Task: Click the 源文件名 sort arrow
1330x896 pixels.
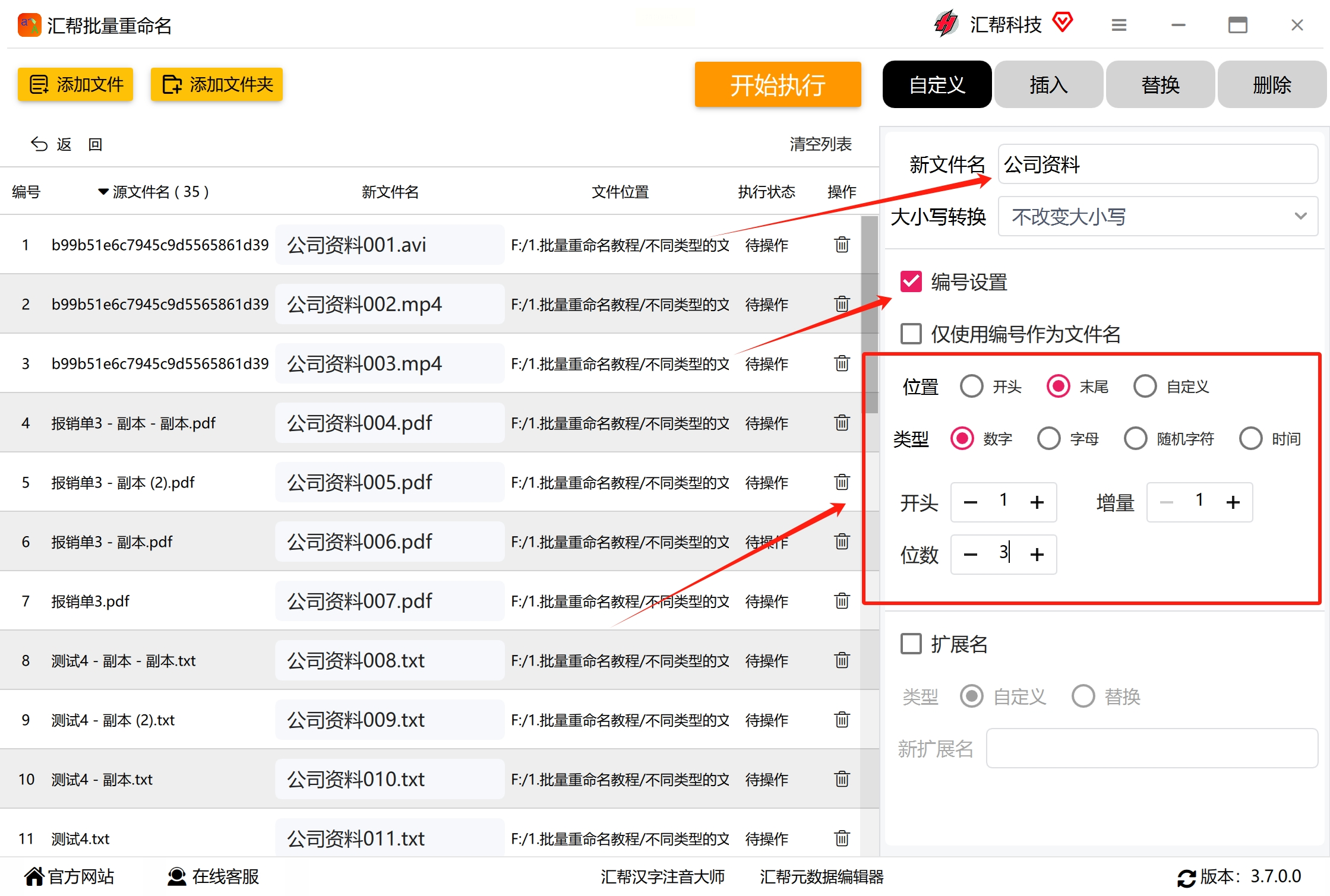Action: point(103,192)
